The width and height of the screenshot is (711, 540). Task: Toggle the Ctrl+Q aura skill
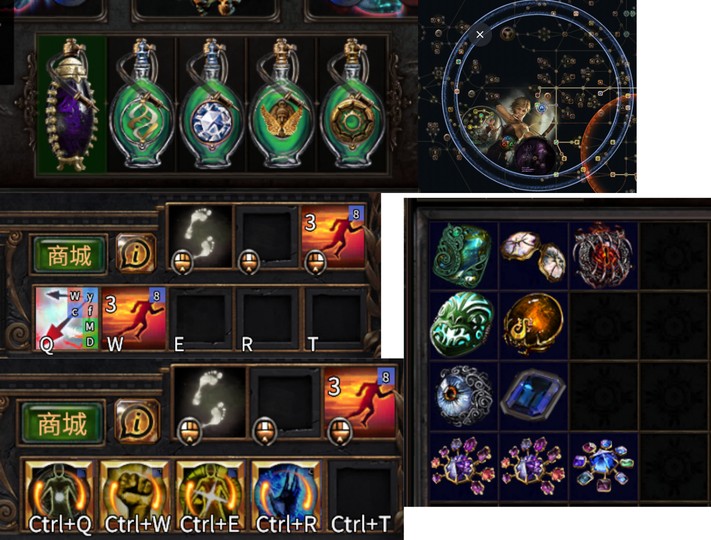point(59,496)
